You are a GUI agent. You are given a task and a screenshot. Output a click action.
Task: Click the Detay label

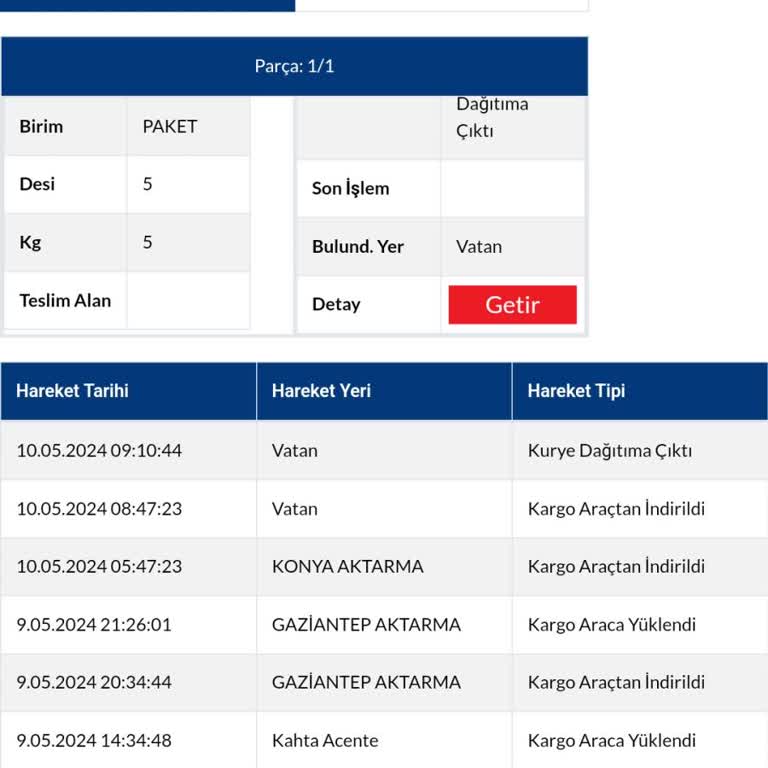336,304
